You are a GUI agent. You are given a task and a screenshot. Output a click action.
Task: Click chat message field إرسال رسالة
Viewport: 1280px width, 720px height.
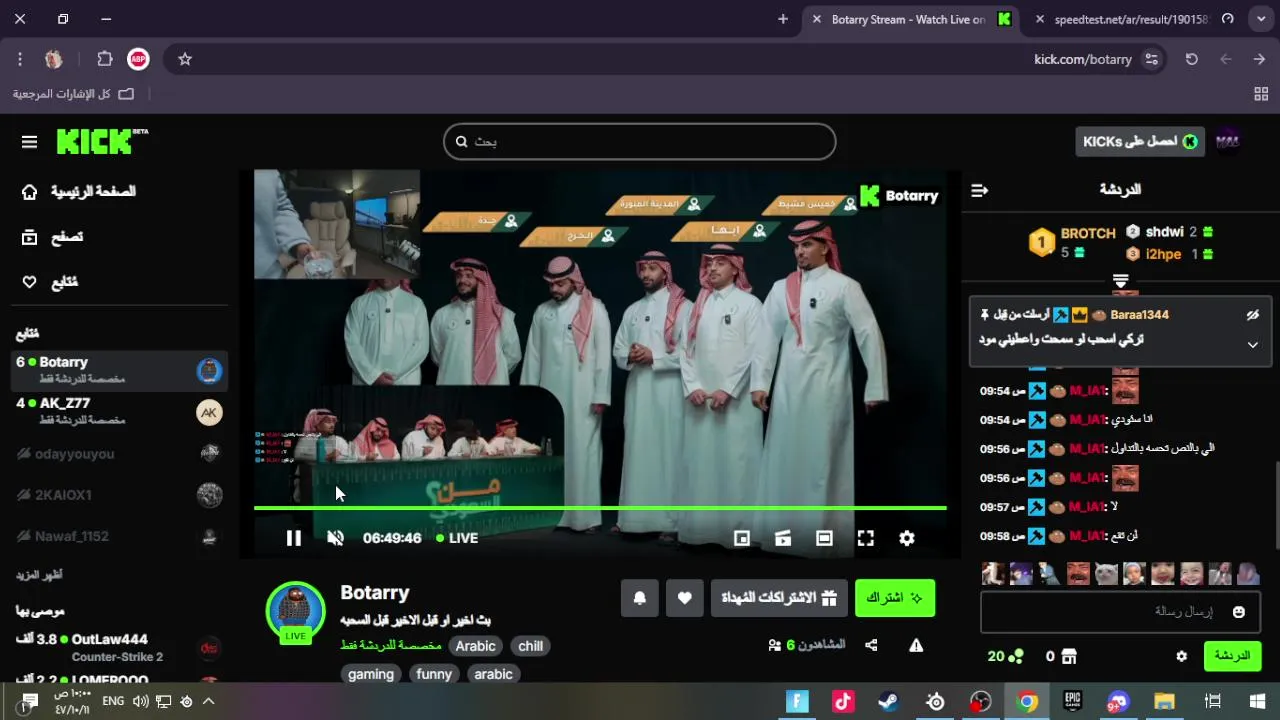point(1120,611)
